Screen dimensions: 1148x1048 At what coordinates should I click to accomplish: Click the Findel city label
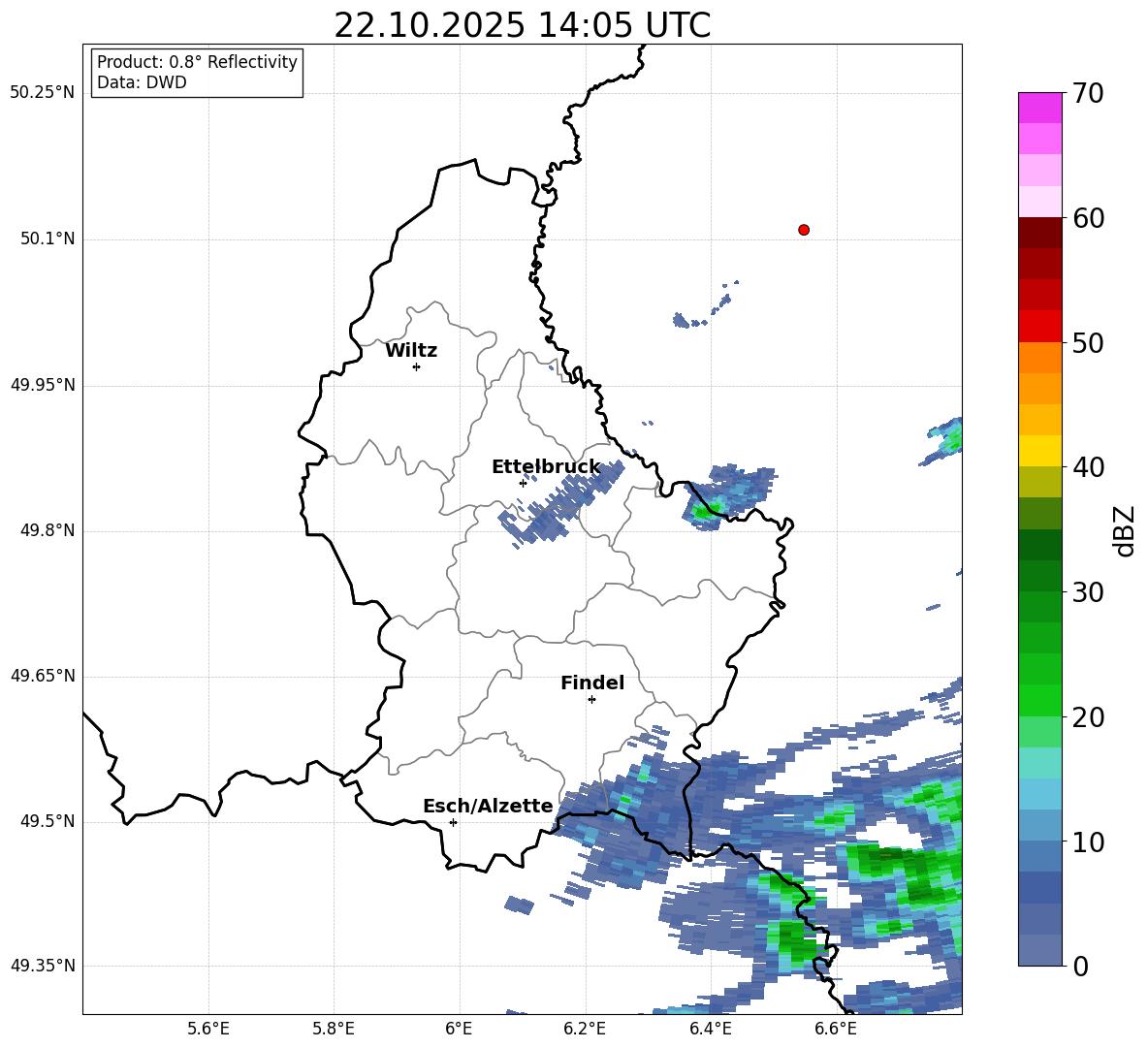tap(592, 683)
